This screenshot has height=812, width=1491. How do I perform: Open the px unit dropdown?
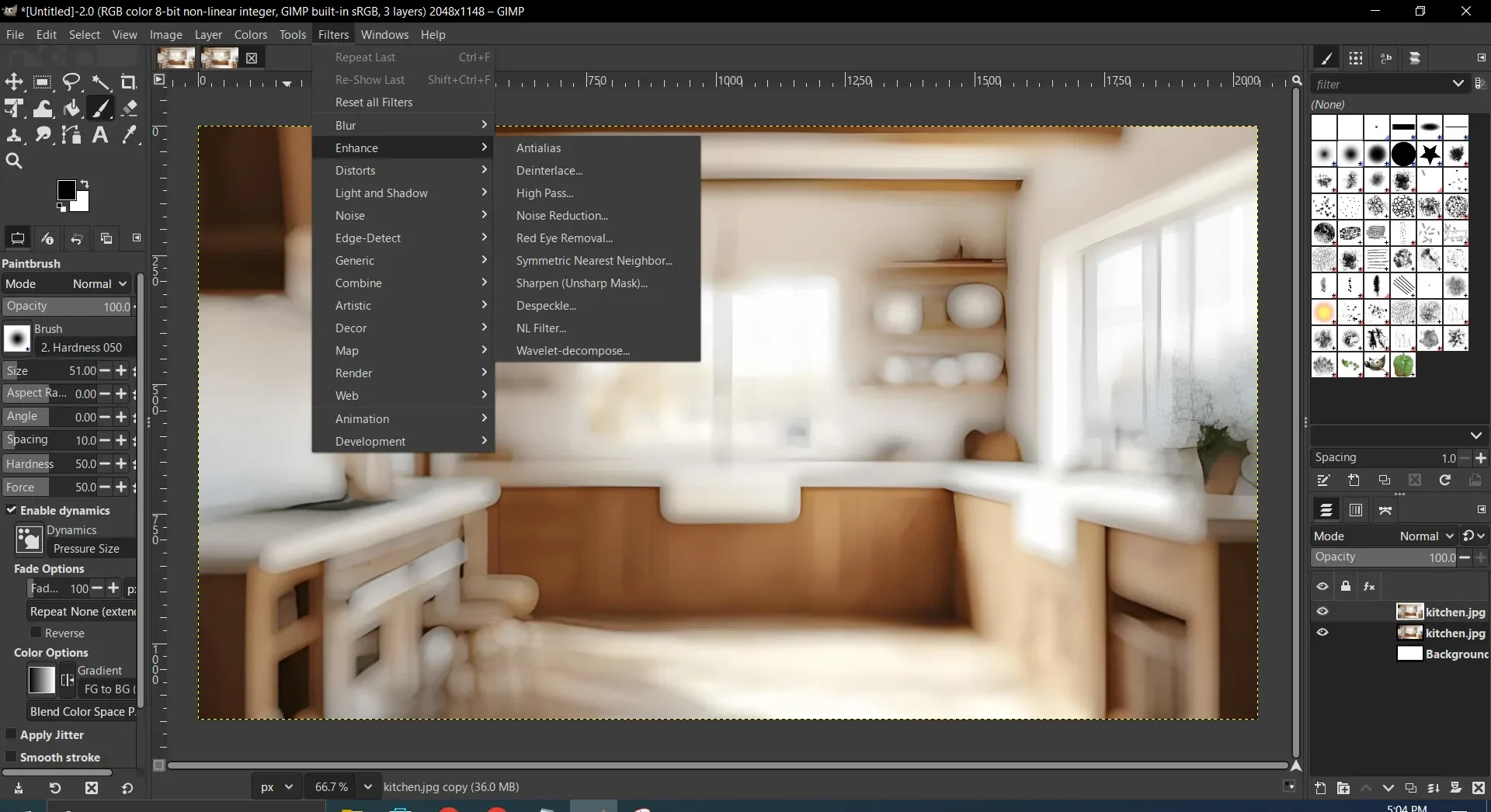[276, 787]
